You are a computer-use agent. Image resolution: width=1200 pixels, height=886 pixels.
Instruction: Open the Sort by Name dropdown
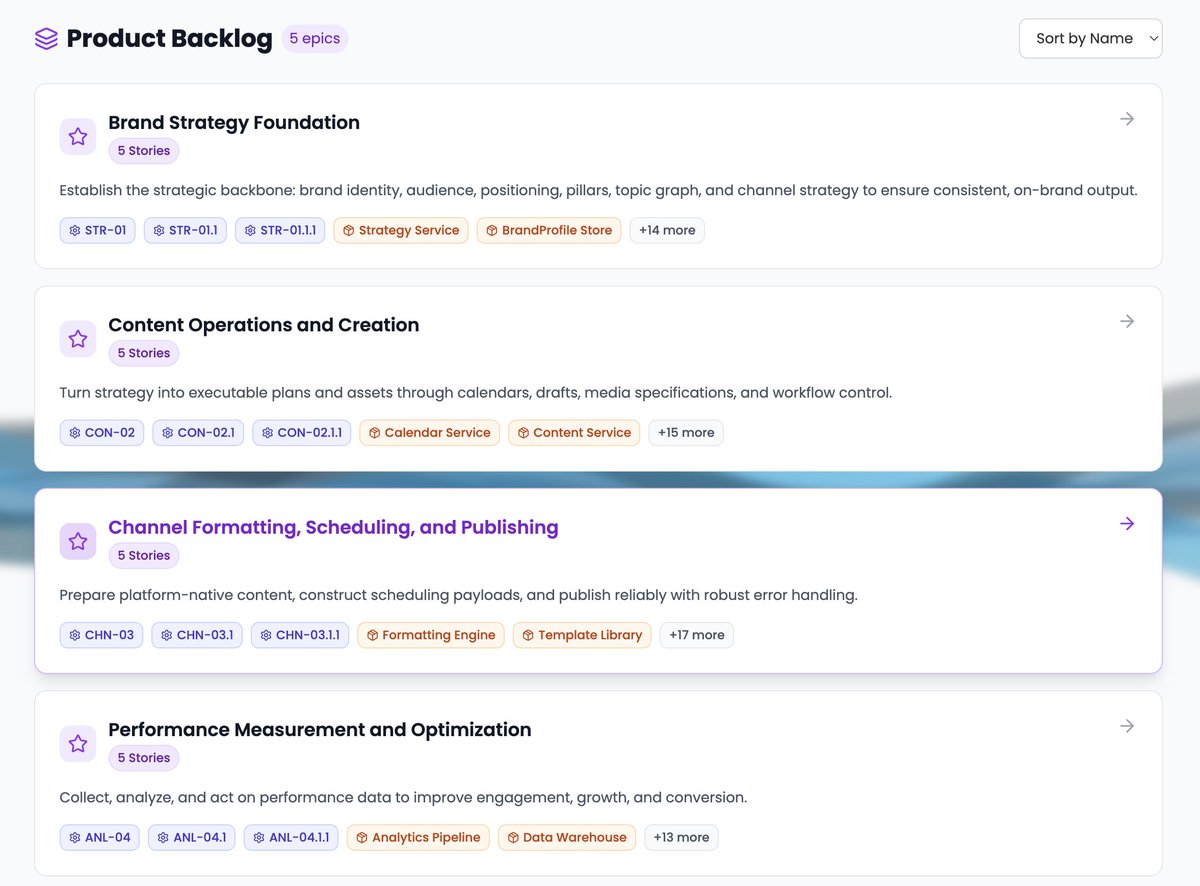[x=1090, y=38]
